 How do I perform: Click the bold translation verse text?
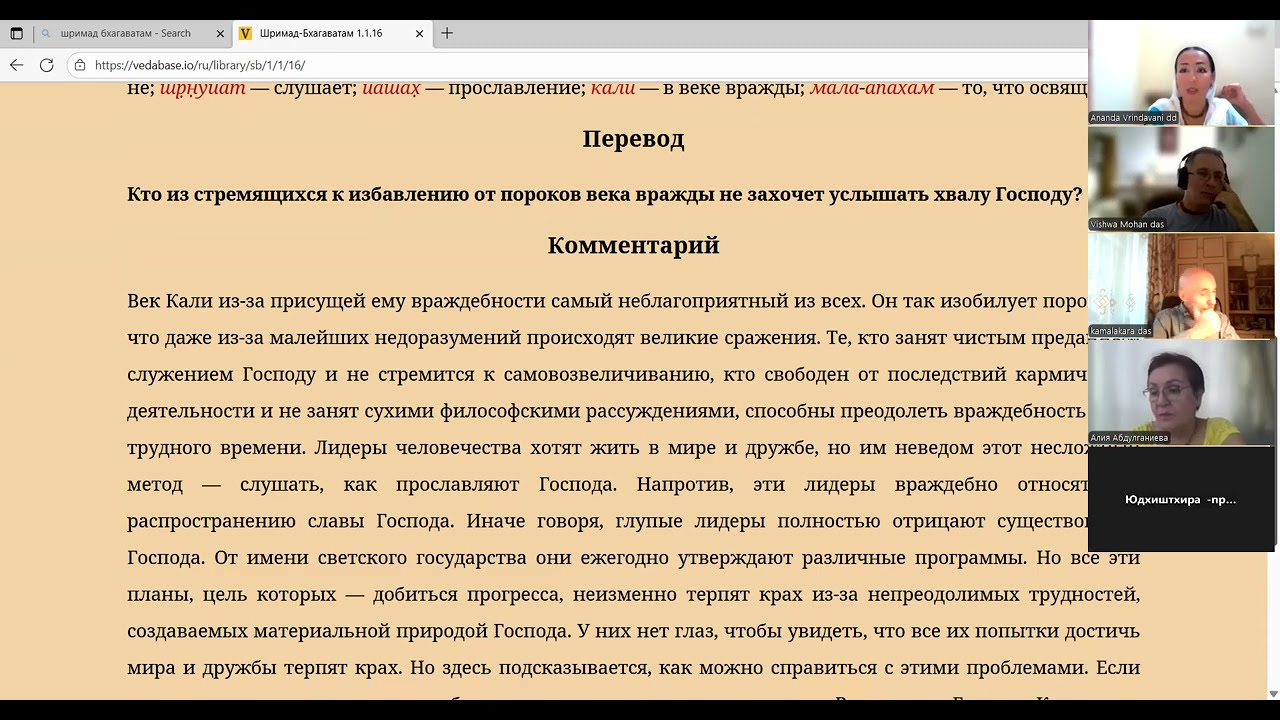[x=604, y=194]
